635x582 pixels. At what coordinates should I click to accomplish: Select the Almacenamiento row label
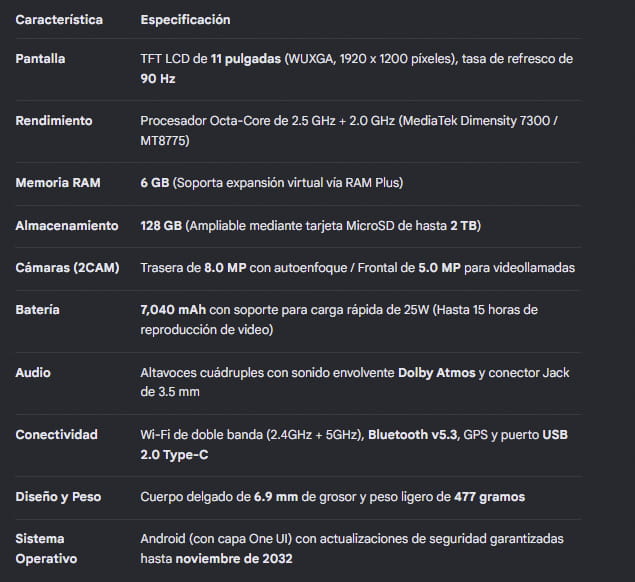[67, 226]
